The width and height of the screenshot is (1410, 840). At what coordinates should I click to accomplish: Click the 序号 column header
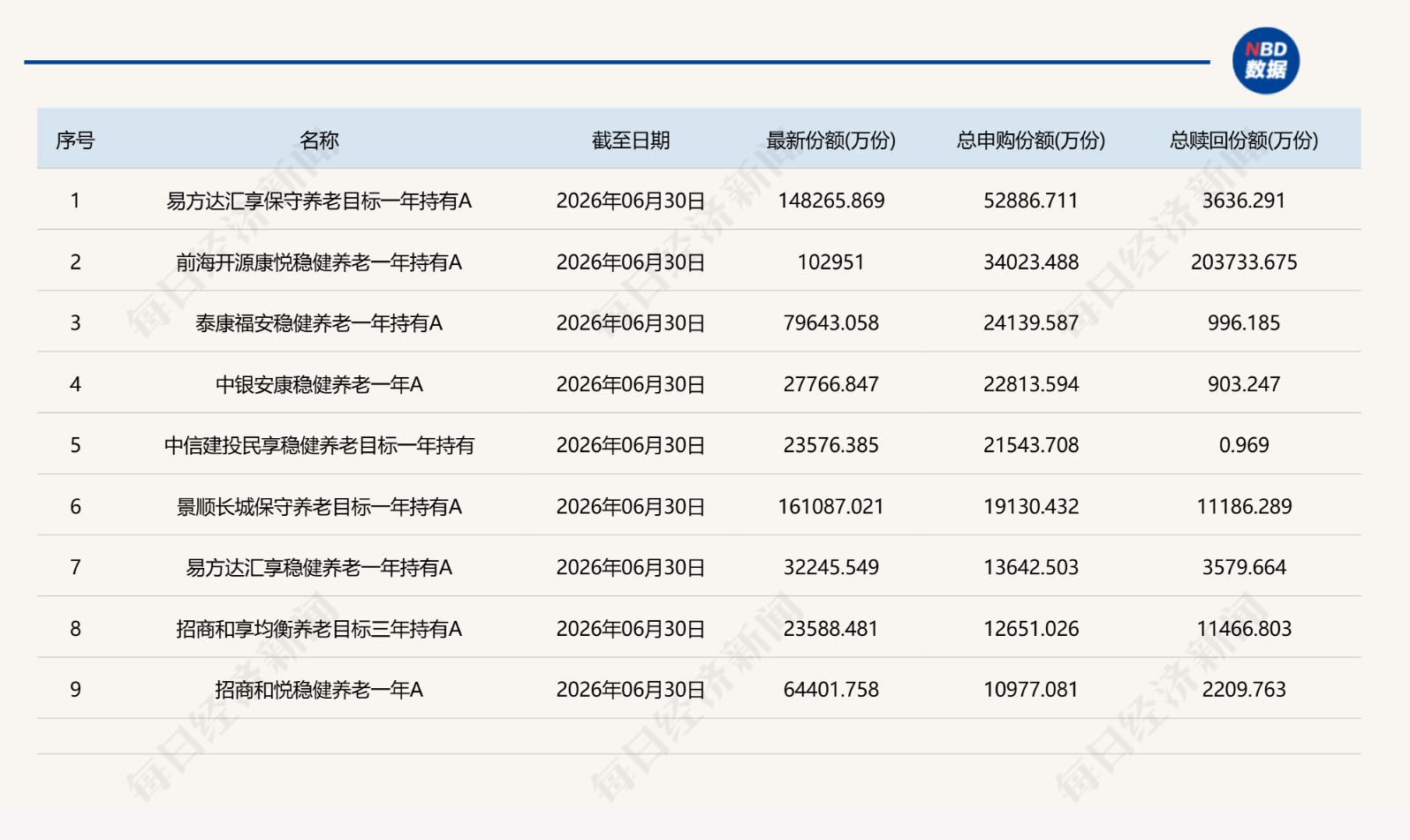click(75, 140)
